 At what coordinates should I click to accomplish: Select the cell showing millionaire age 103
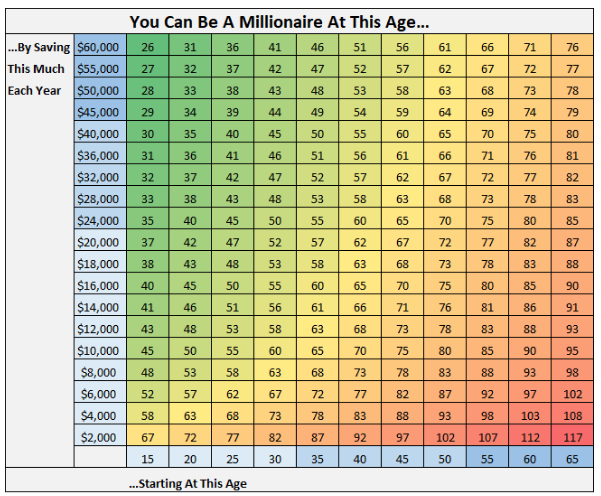tap(529, 415)
